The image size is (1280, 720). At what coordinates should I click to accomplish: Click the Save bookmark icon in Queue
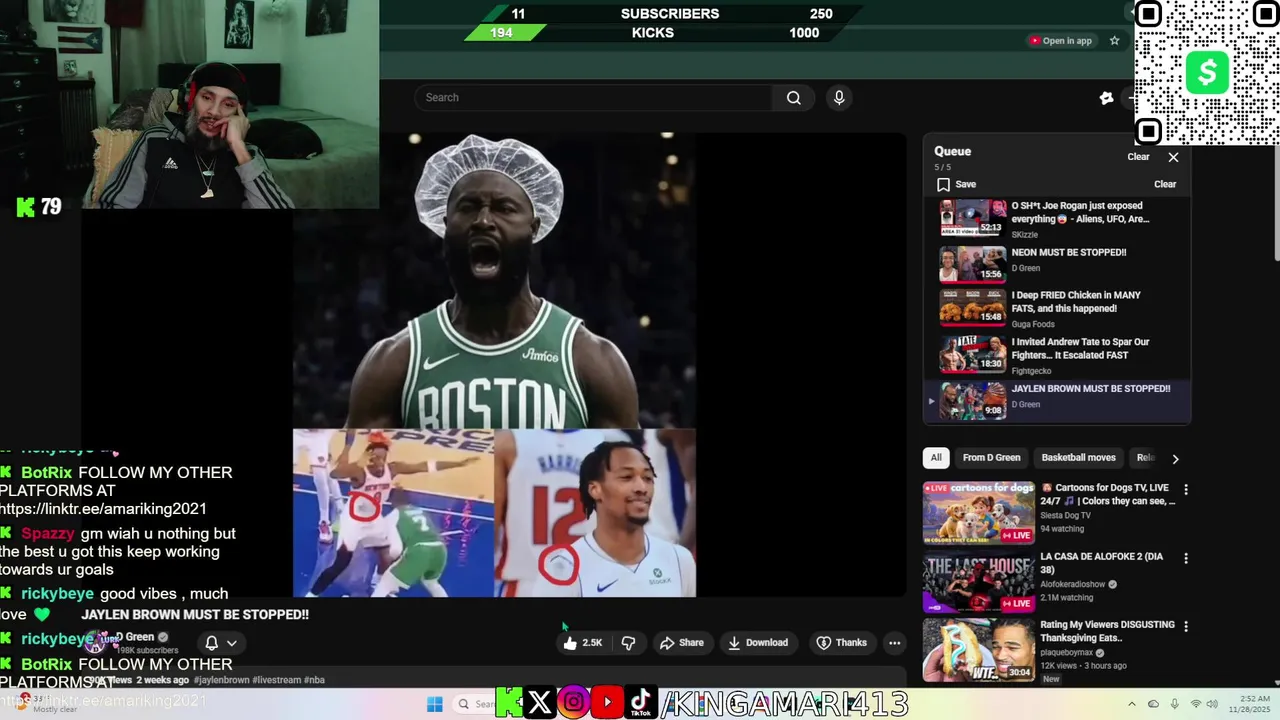[943, 184]
